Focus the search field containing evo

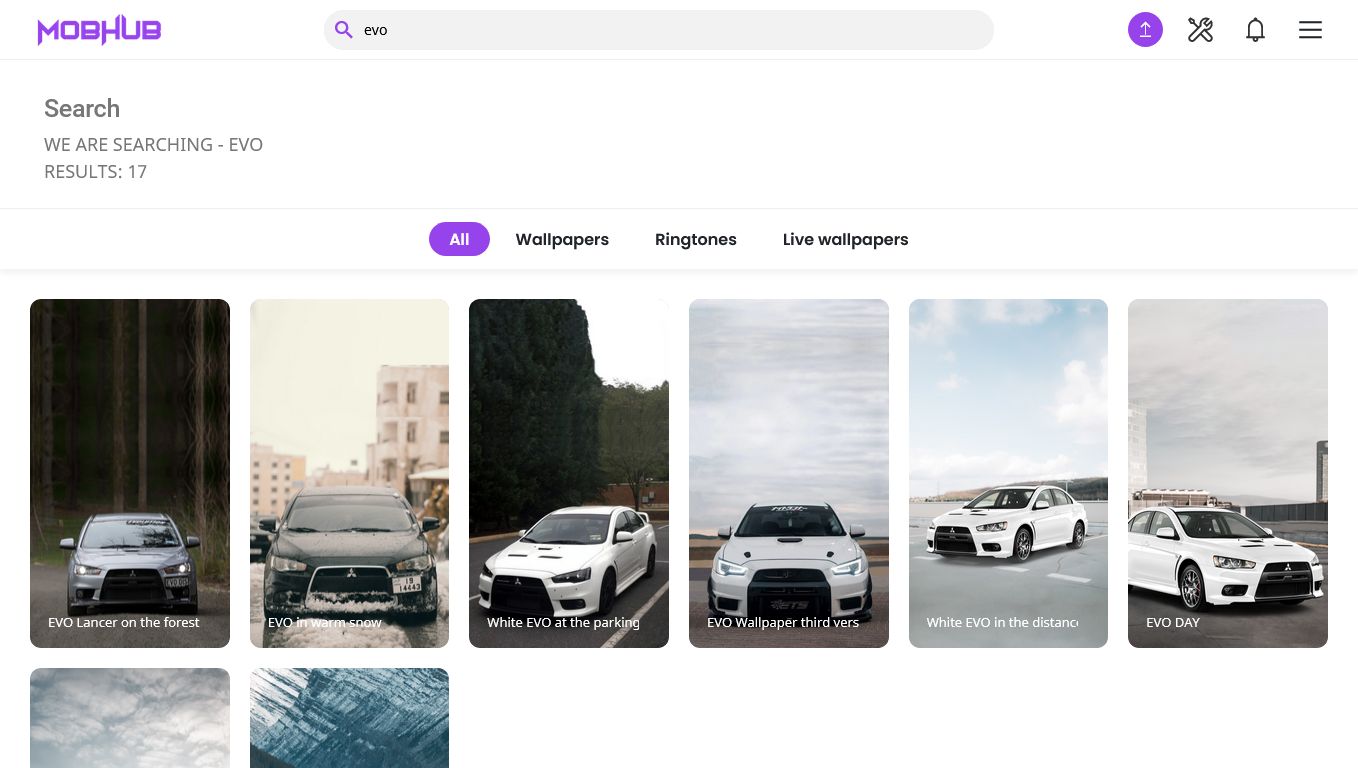[x=659, y=30]
